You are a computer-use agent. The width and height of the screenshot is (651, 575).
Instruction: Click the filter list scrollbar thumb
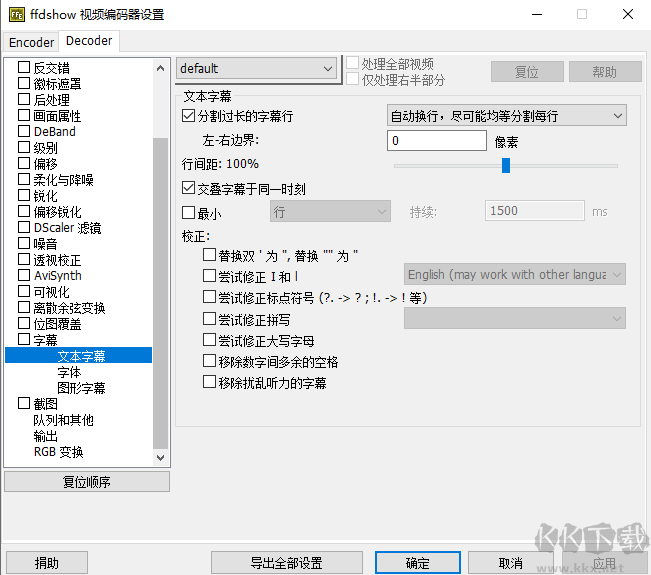point(161,293)
